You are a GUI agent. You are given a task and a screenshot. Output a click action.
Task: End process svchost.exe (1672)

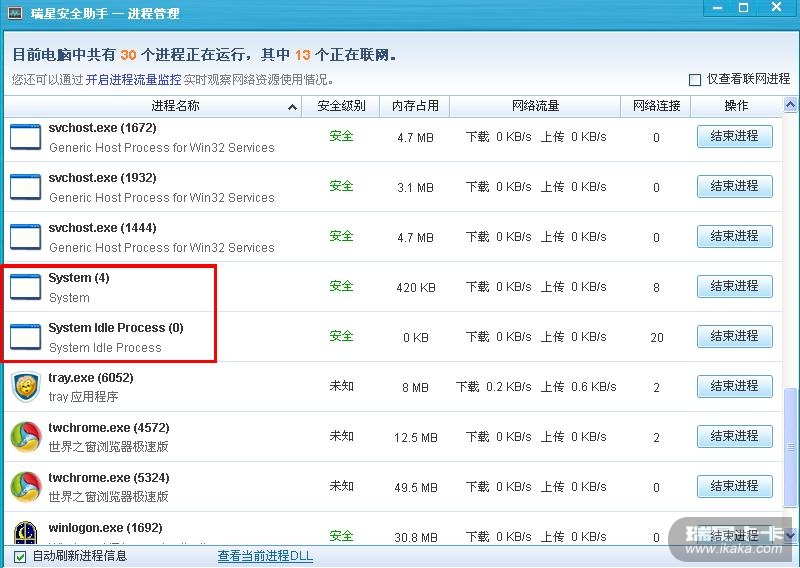[735, 136]
